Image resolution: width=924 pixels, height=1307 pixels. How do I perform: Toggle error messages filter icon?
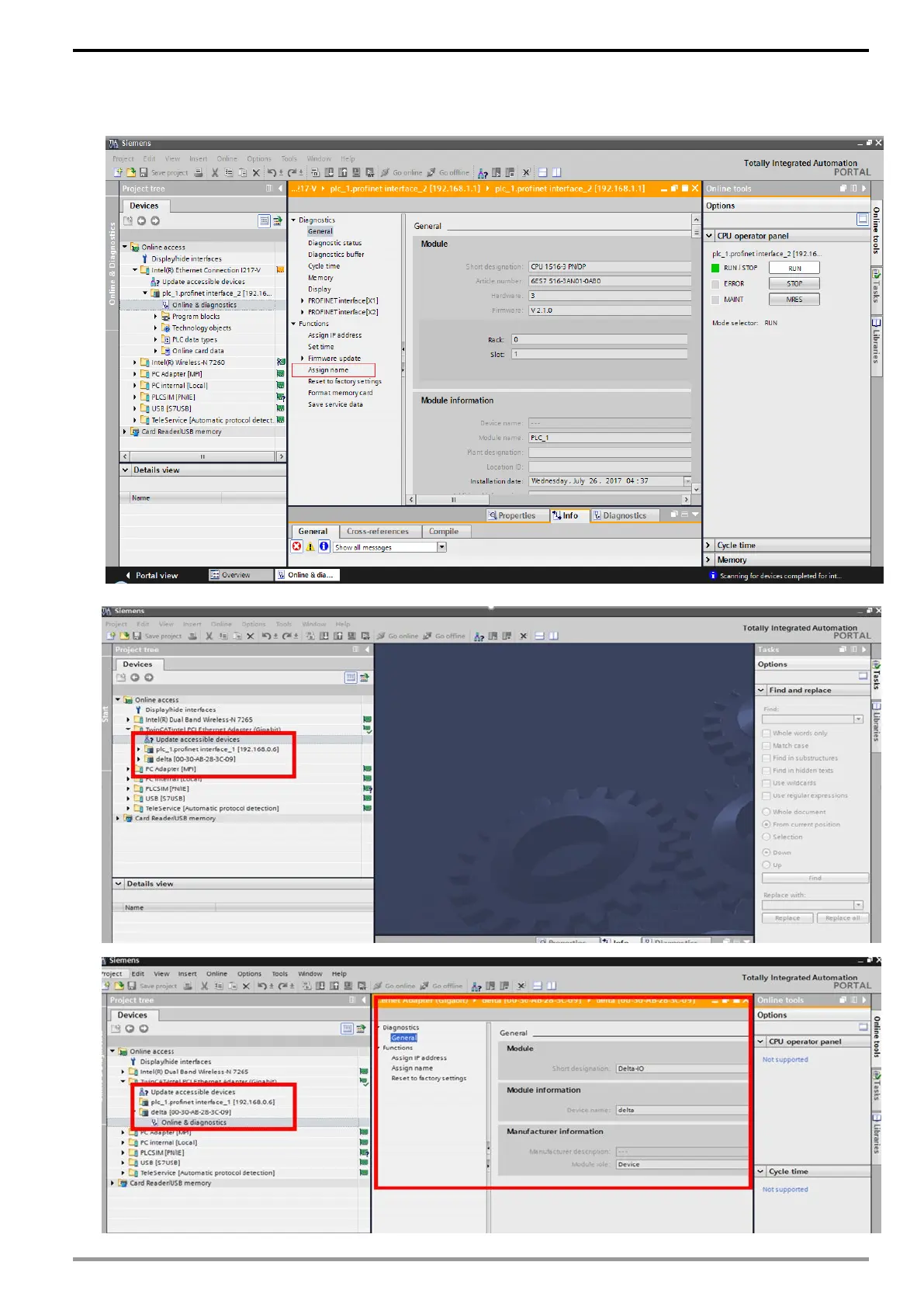pyautogui.click(x=296, y=546)
